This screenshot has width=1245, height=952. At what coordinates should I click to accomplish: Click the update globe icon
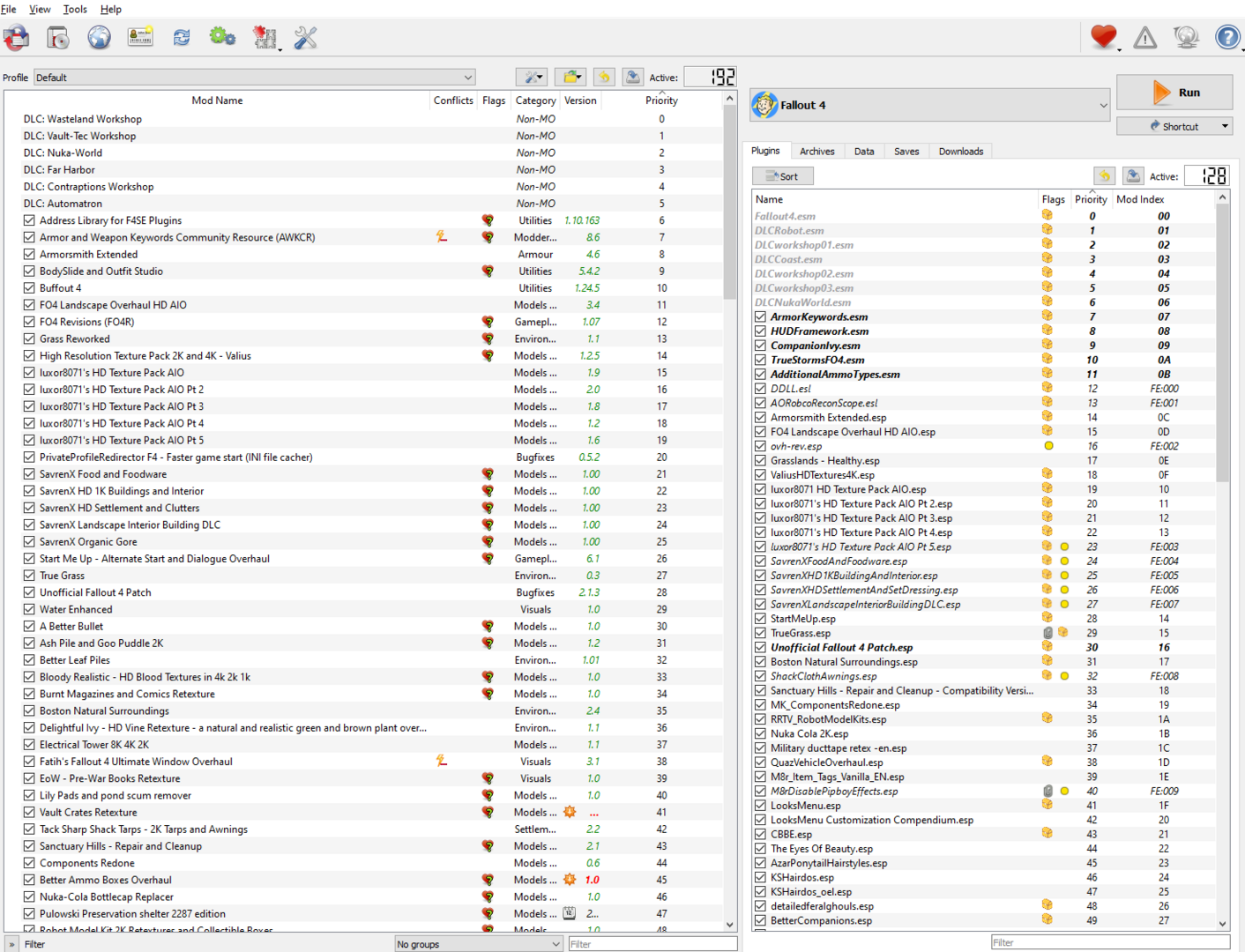(x=1186, y=38)
